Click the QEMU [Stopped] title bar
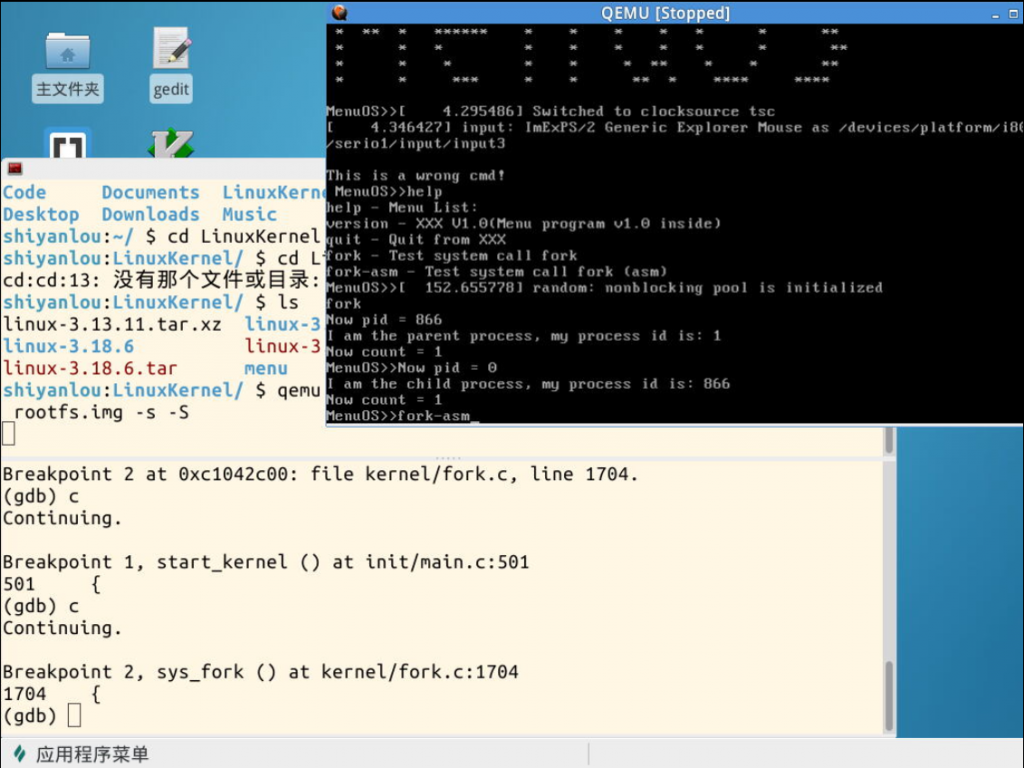The height and width of the screenshot is (768, 1024). 665,13
